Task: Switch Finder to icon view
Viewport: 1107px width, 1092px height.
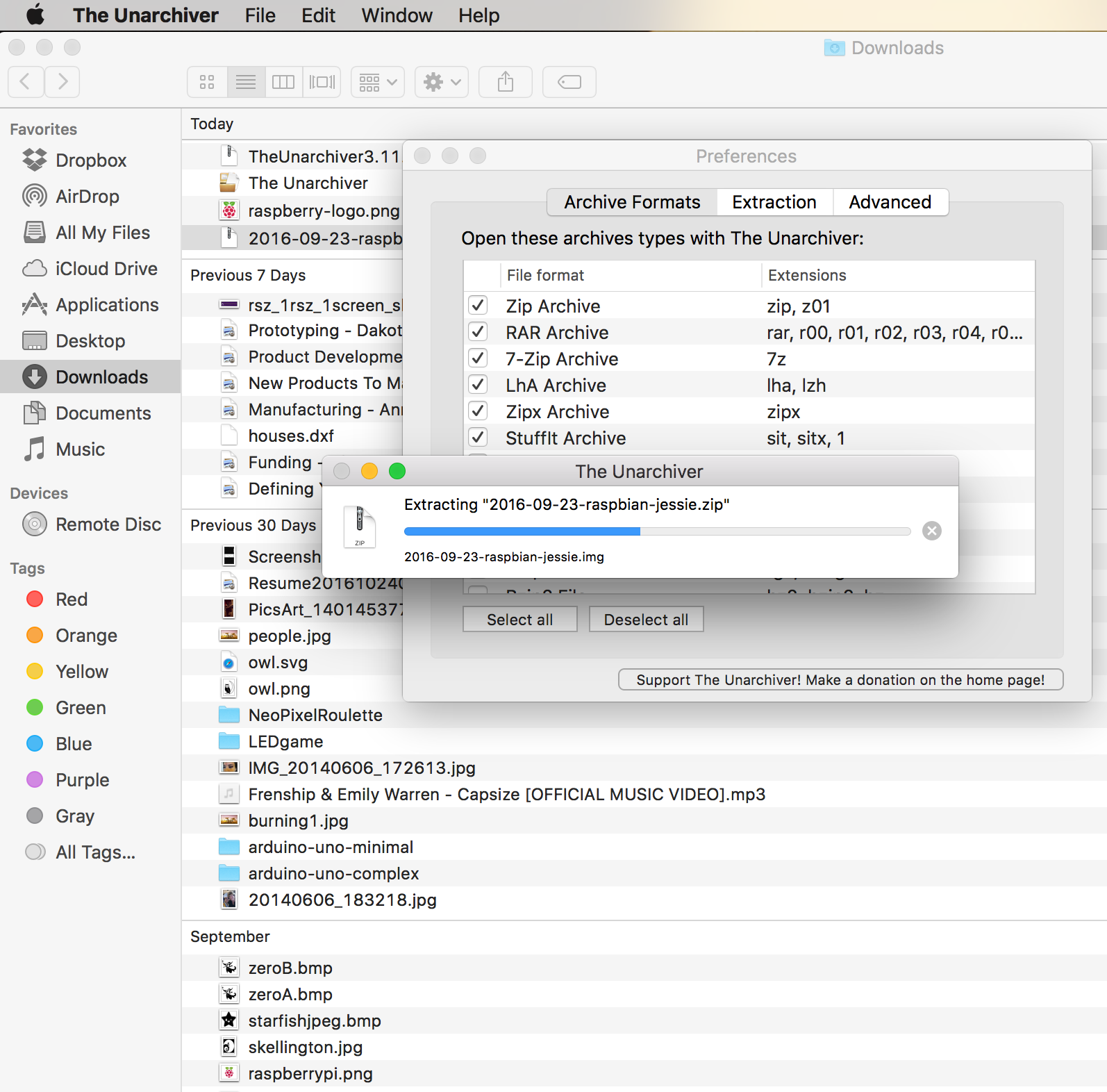Action: click(207, 82)
